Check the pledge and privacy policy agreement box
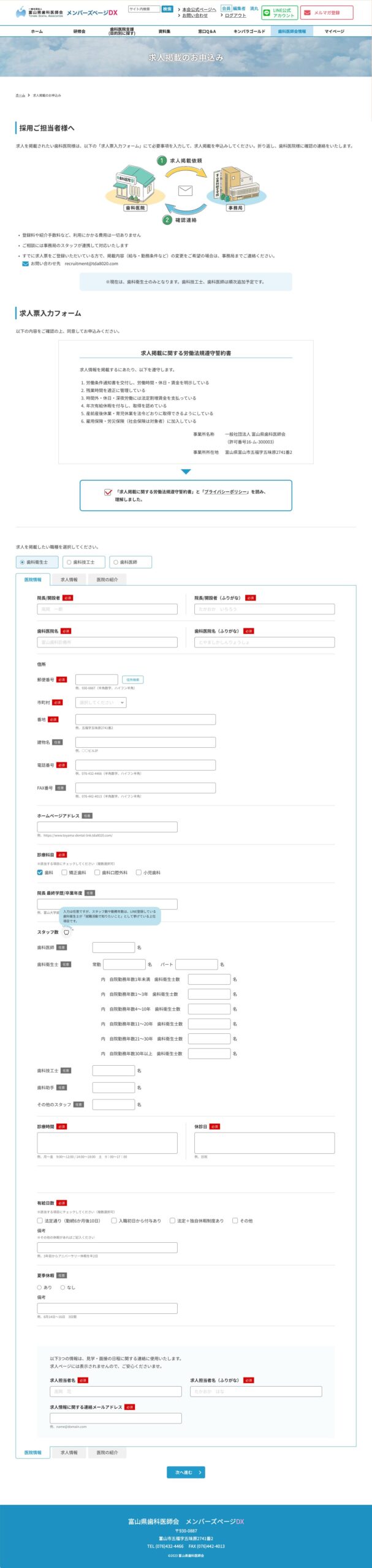This screenshot has width=372, height=1568. [108, 492]
